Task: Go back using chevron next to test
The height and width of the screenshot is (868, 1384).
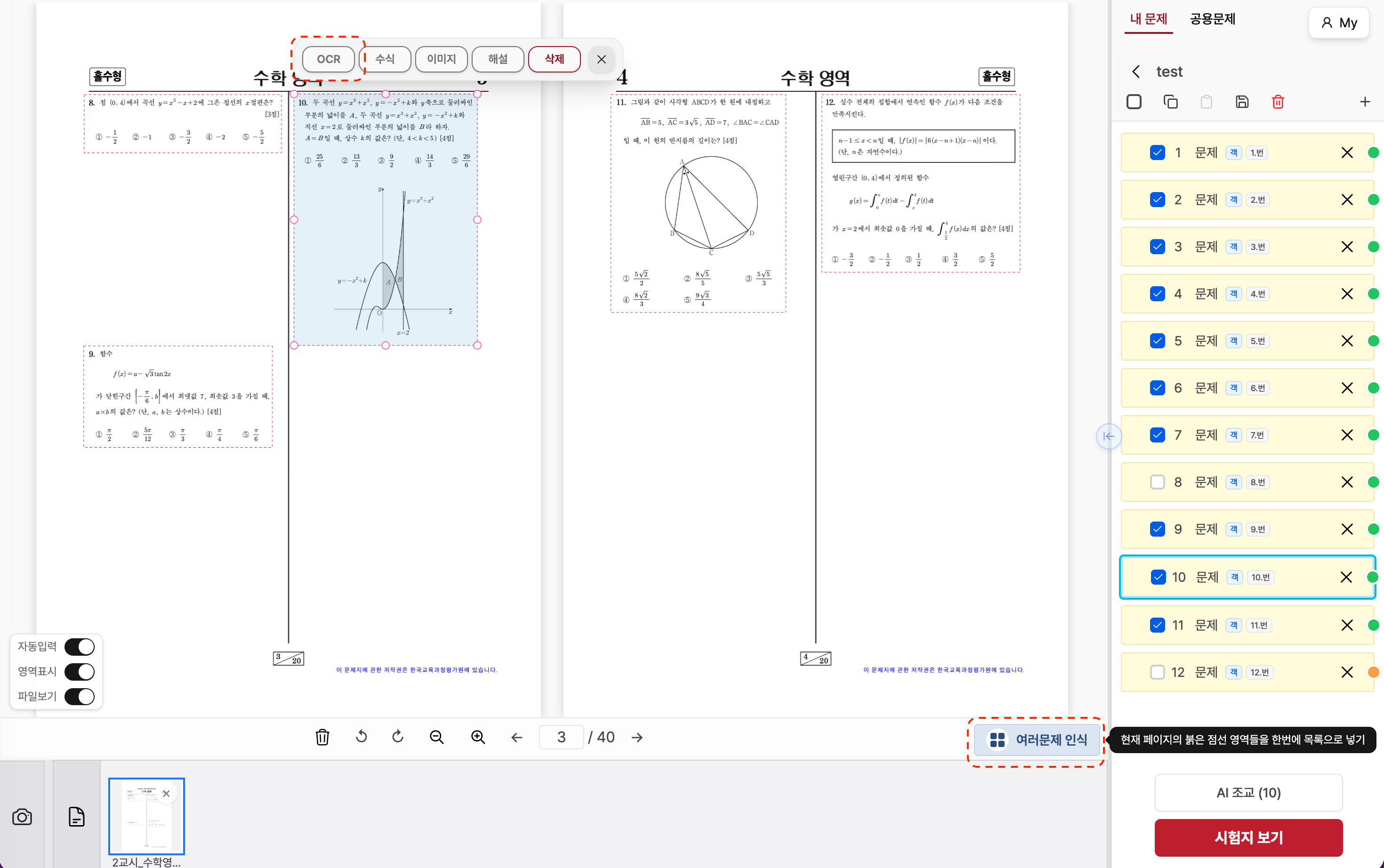Action: tap(1136, 72)
